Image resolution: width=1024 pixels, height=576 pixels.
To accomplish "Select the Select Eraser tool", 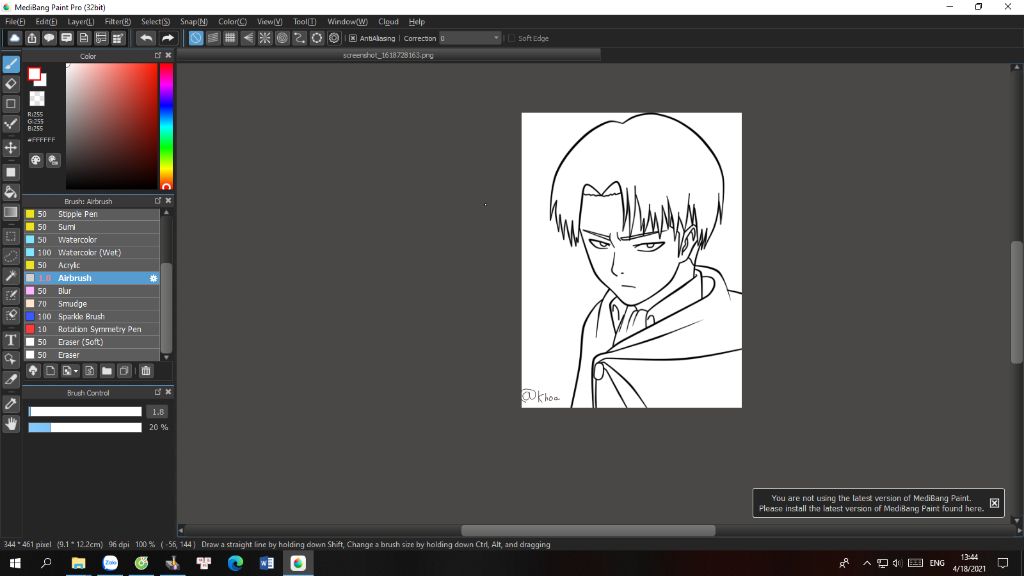I will point(11,315).
